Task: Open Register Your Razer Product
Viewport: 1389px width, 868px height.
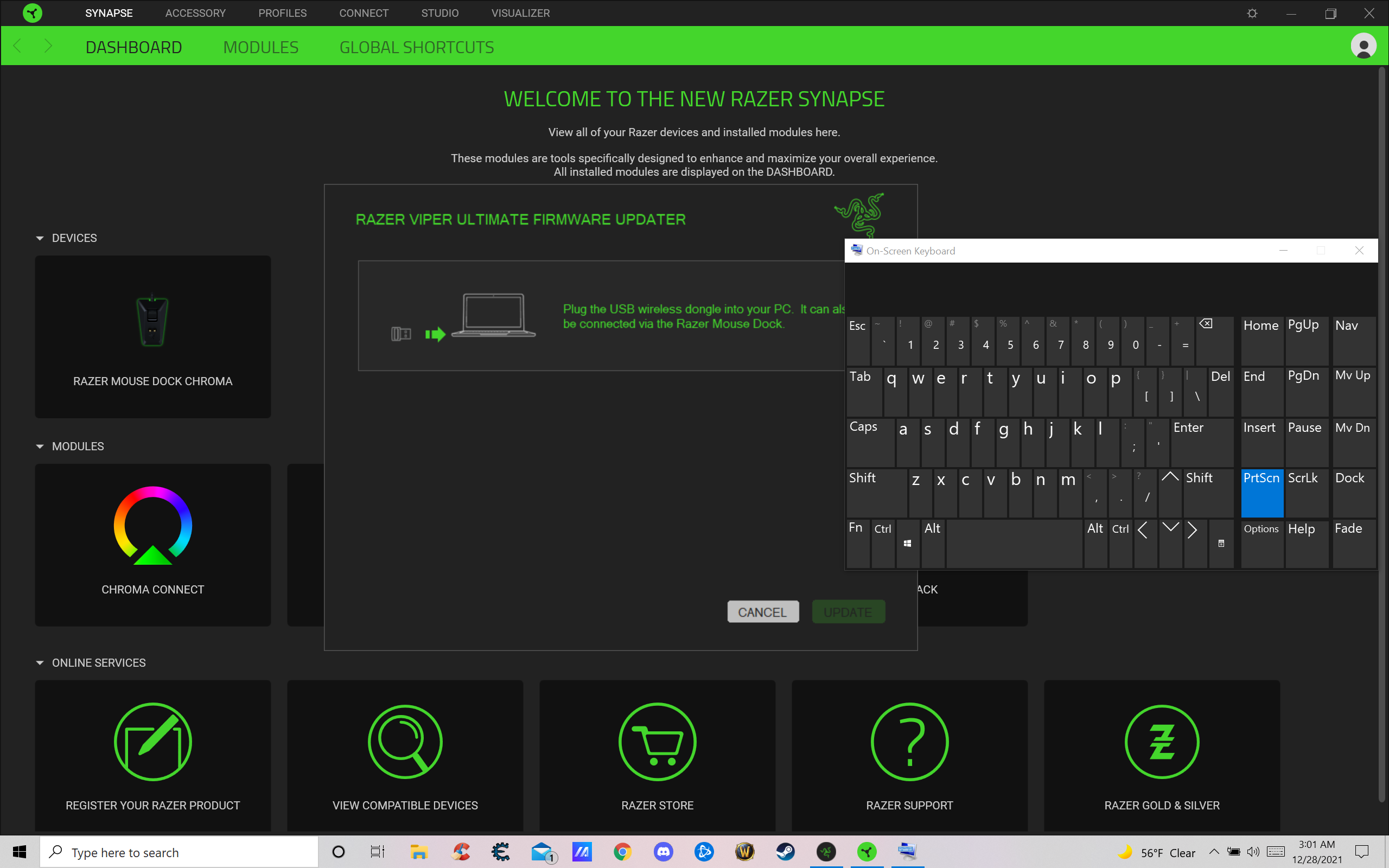Action: click(x=152, y=756)
